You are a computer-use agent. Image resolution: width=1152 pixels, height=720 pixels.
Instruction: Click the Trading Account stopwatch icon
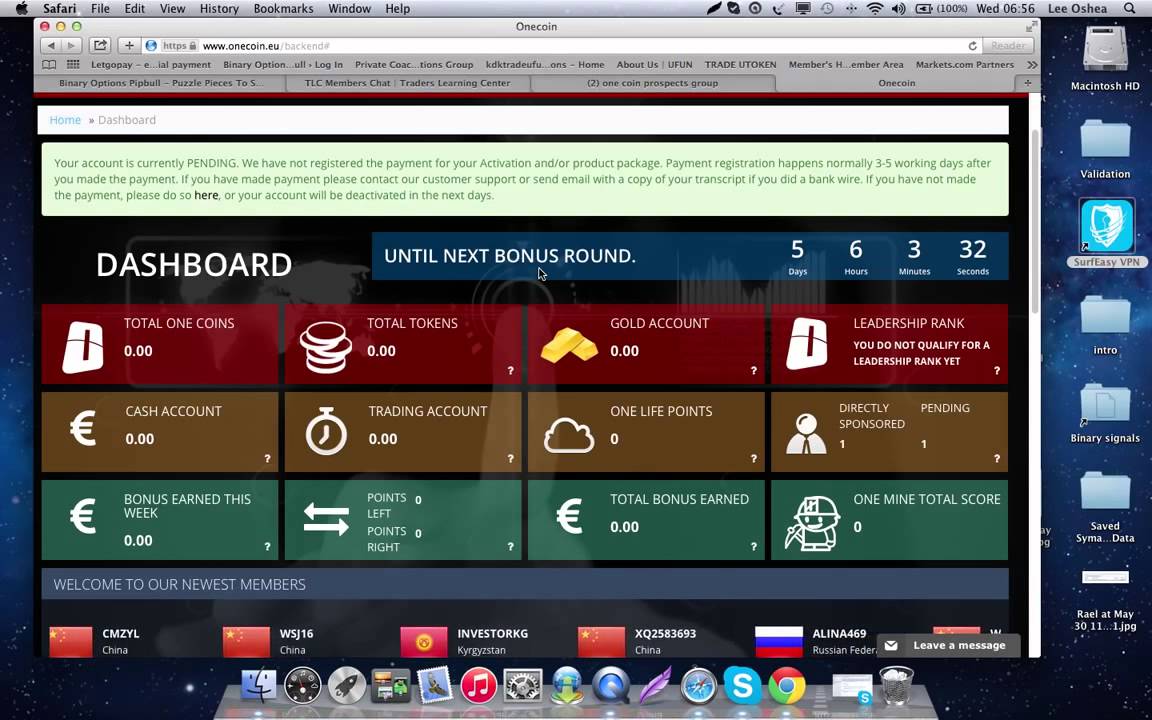click(x=326, y=431)
